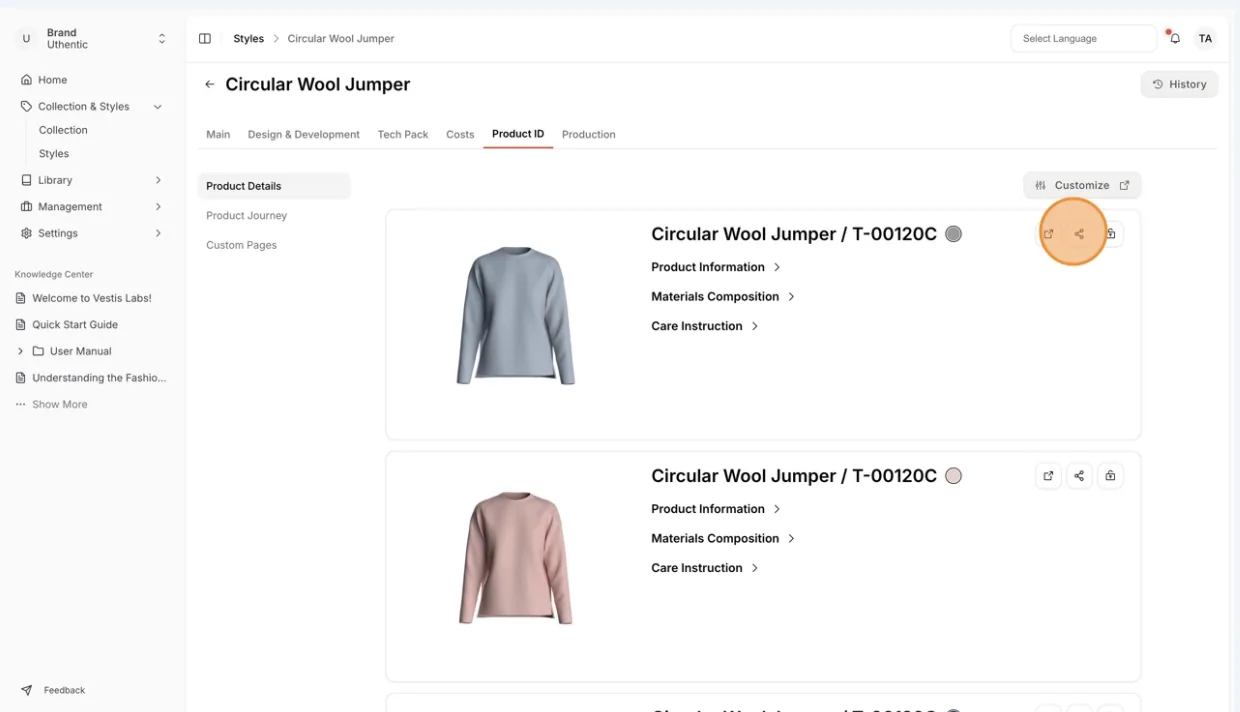This screenshot has width=1240, height=712.
Task: Collapse the Collection & Styles section
Action: tap(157, 106)
